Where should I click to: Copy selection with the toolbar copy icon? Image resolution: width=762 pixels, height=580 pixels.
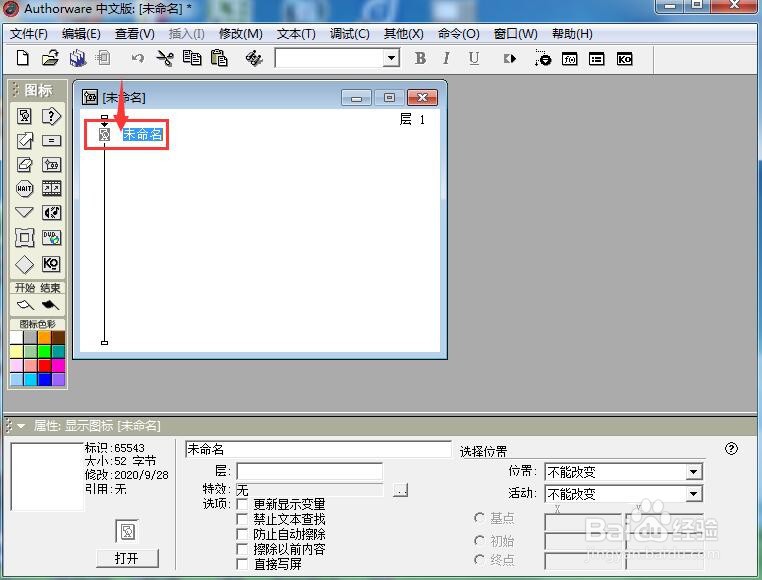coord(192,58)
